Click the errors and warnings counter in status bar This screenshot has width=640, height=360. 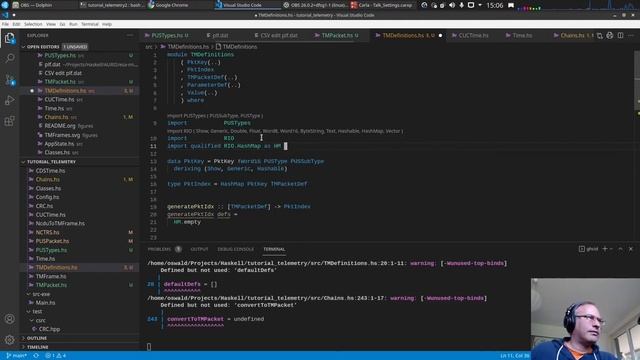tap(56, 356)
